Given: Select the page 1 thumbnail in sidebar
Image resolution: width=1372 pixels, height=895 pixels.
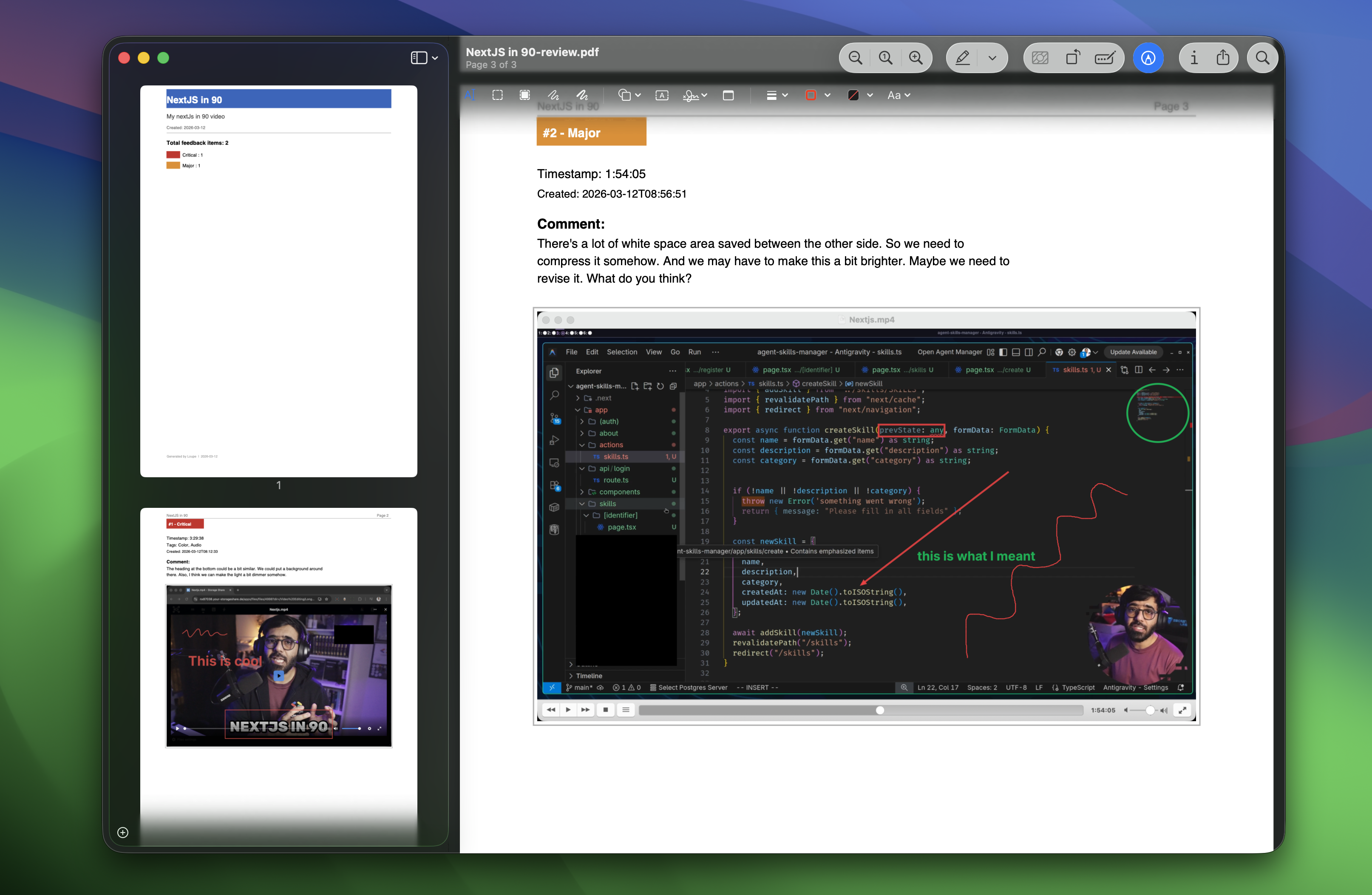Looking at the screenshot, I should tap(278, 280).
